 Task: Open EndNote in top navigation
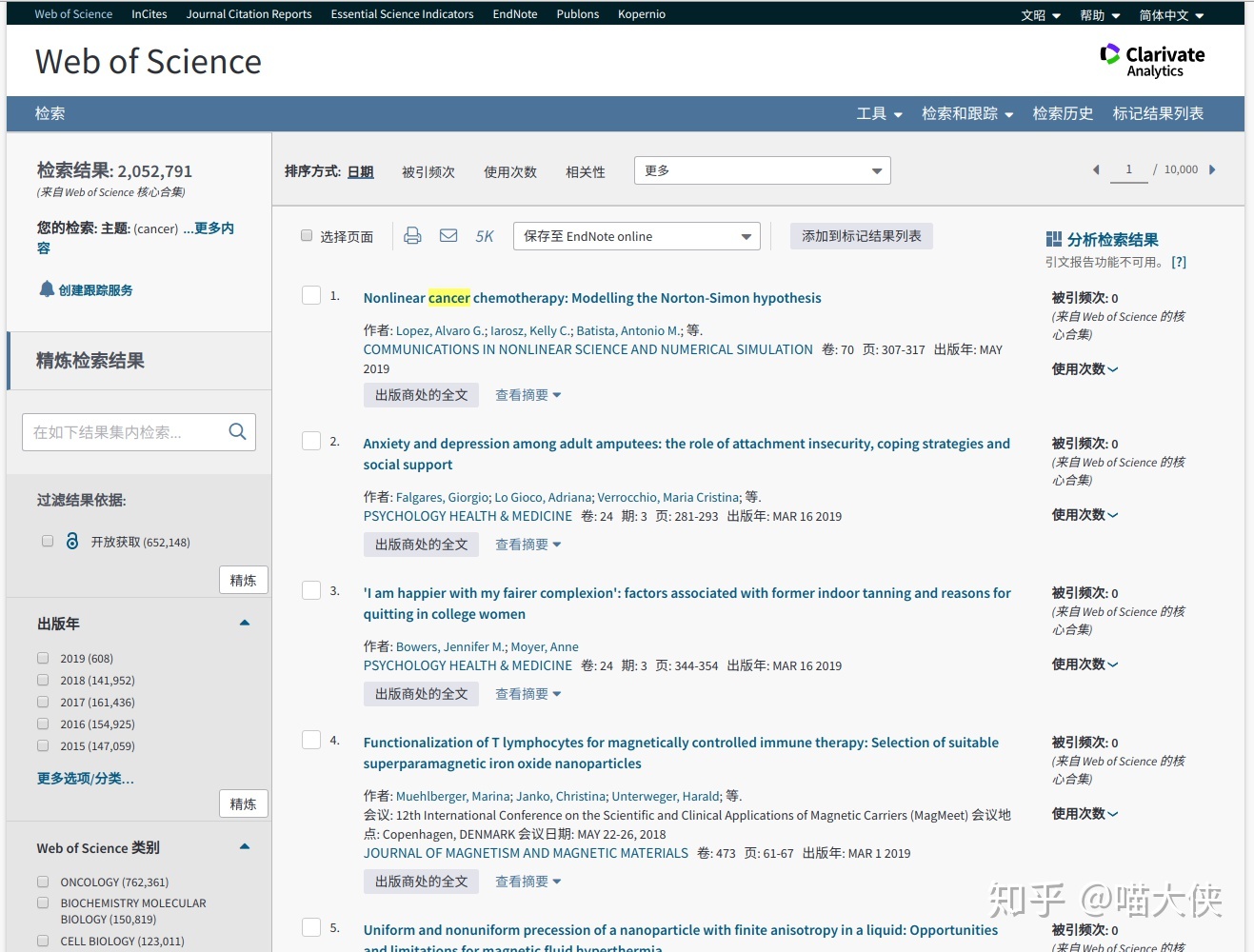click(x=515, y=14)
